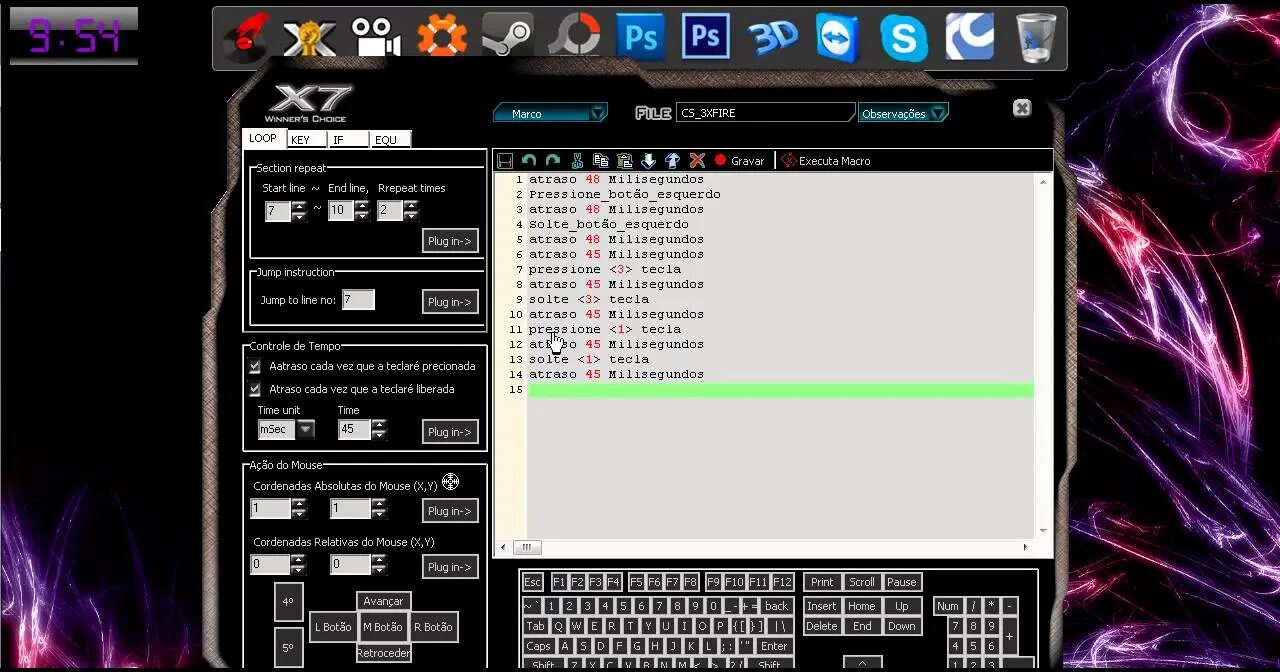The height and width of the screenshot is (672, 1280).
Task: Cut the selected line with scissors icon
Action: 577,161
